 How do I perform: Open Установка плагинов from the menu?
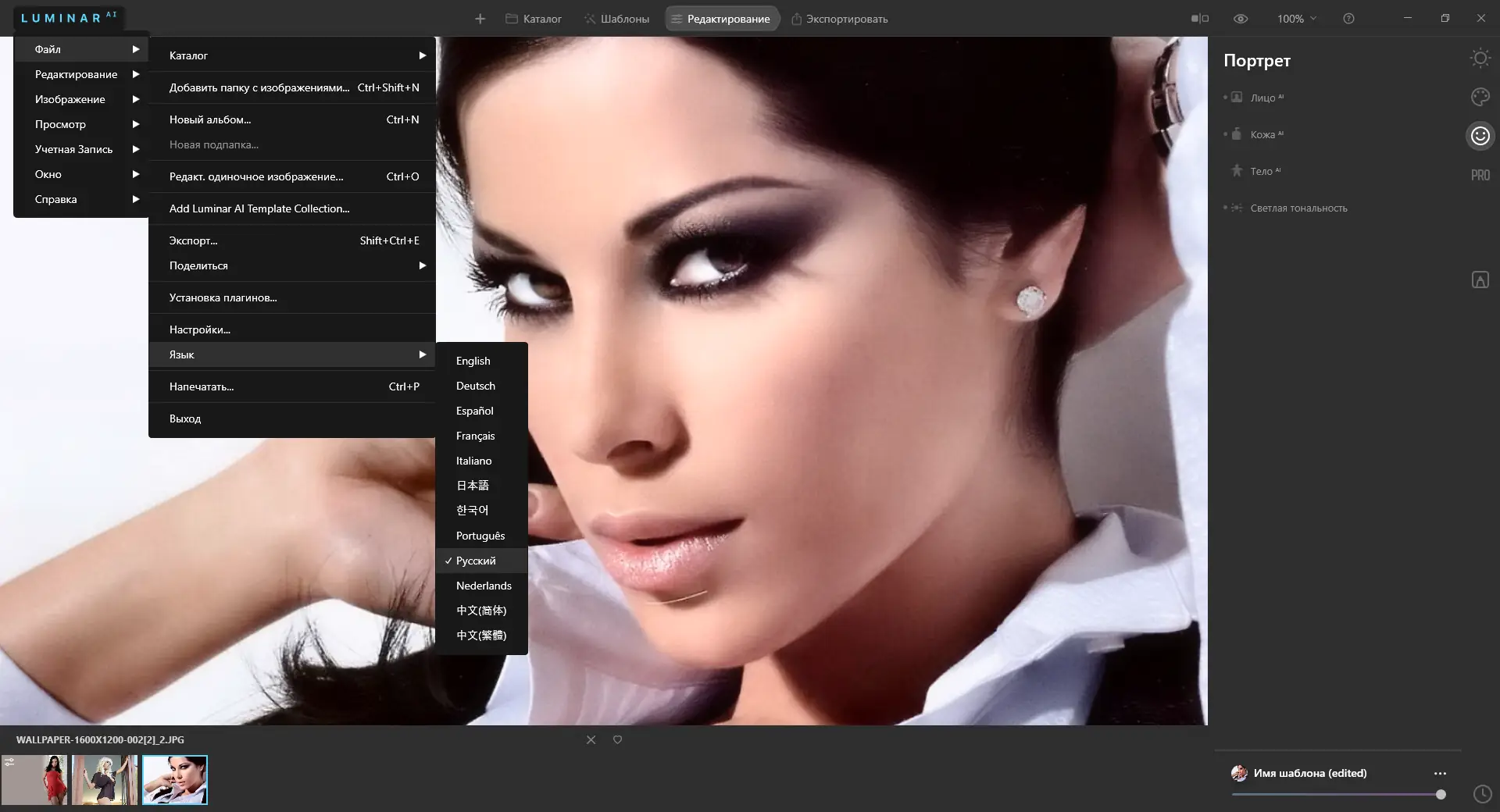click(222, 297)
